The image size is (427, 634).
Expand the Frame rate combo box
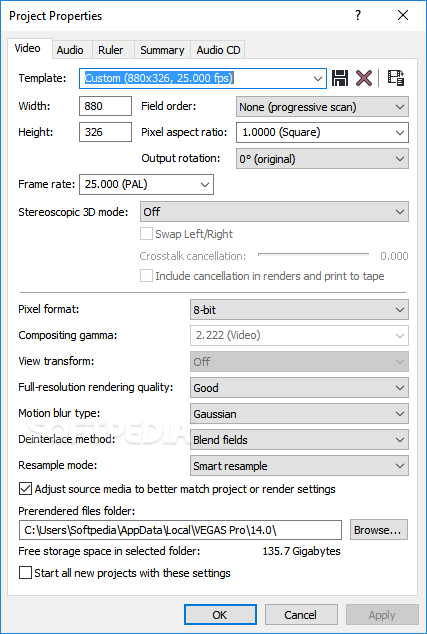pos(146,185)
